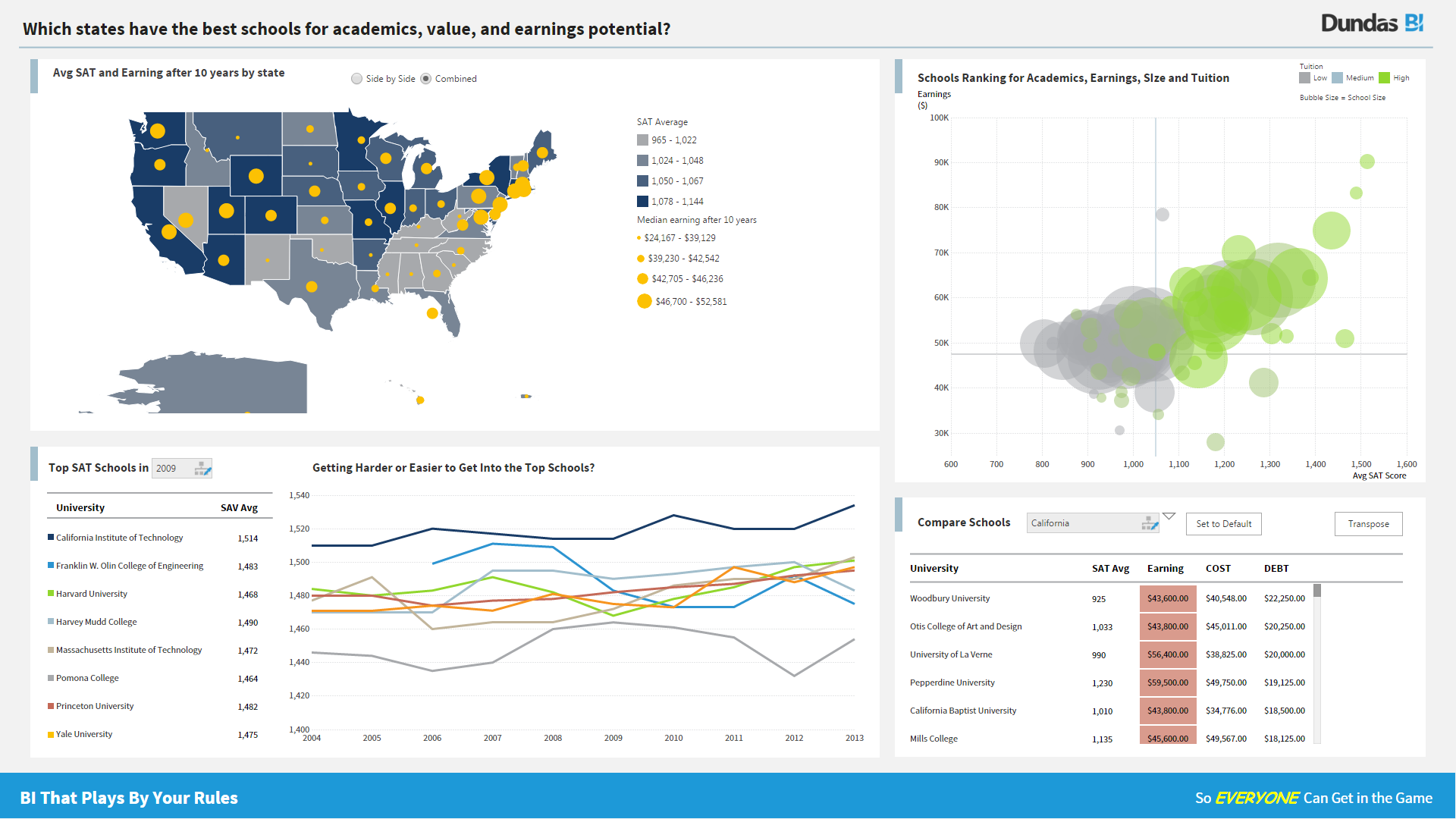Click the 'Bubble Size = School Size' note
This screenshot has width=1456, height=819.
pyautogui.click(x=1342, y=98)
